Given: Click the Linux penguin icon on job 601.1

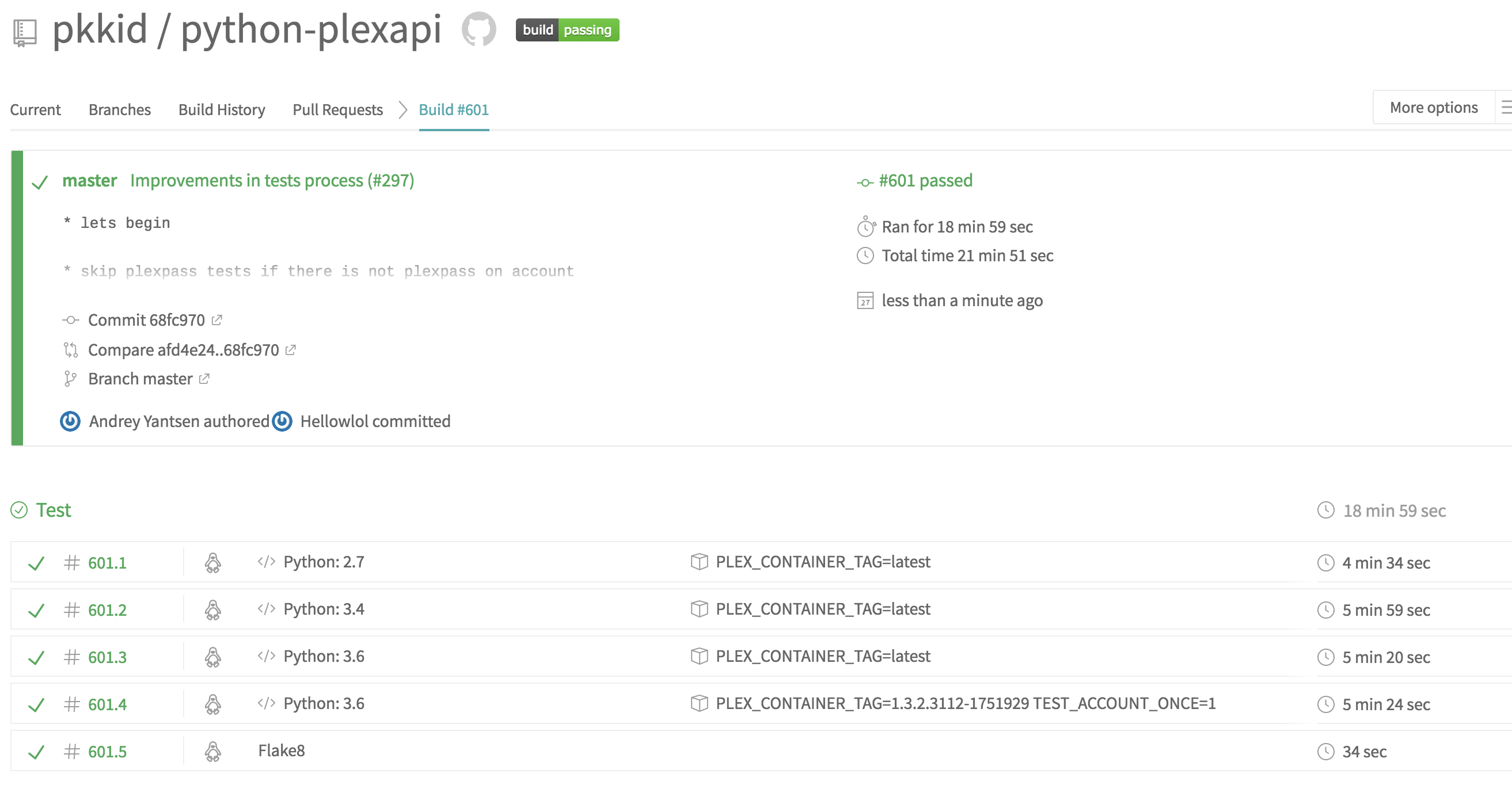Looking at the screenshot, I should (x=213, y=563).
